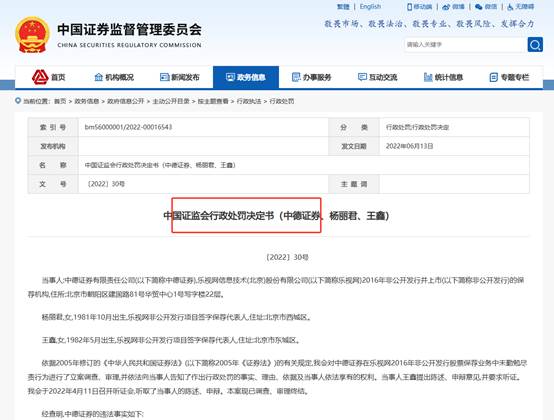Click 按主题查看 in the breadcrumb
Image resolution: width=554 pixels, height=420 pixels.
pyautogui.click(x=213, y=101)
